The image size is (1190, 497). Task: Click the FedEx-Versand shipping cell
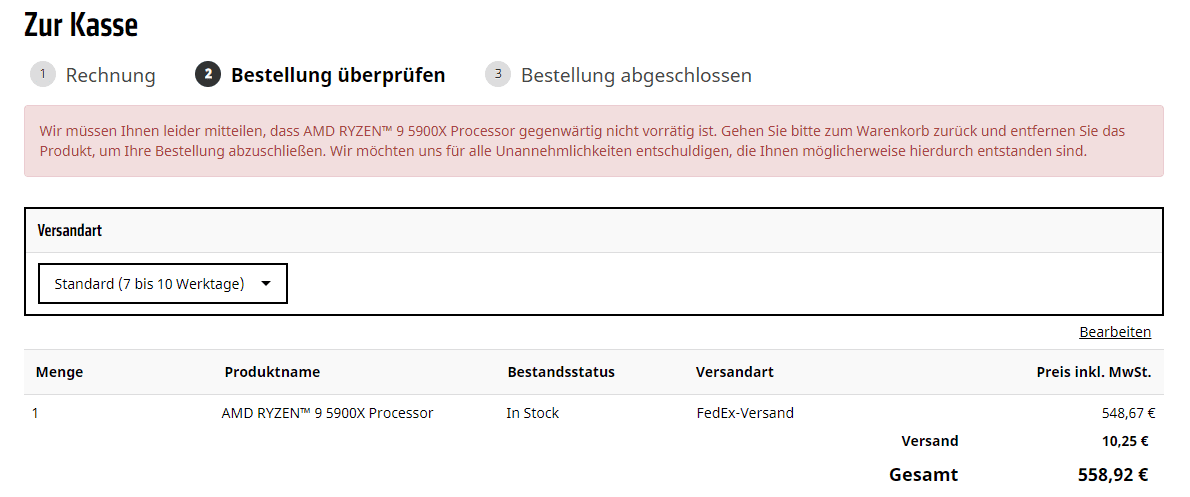click(745, 414)
